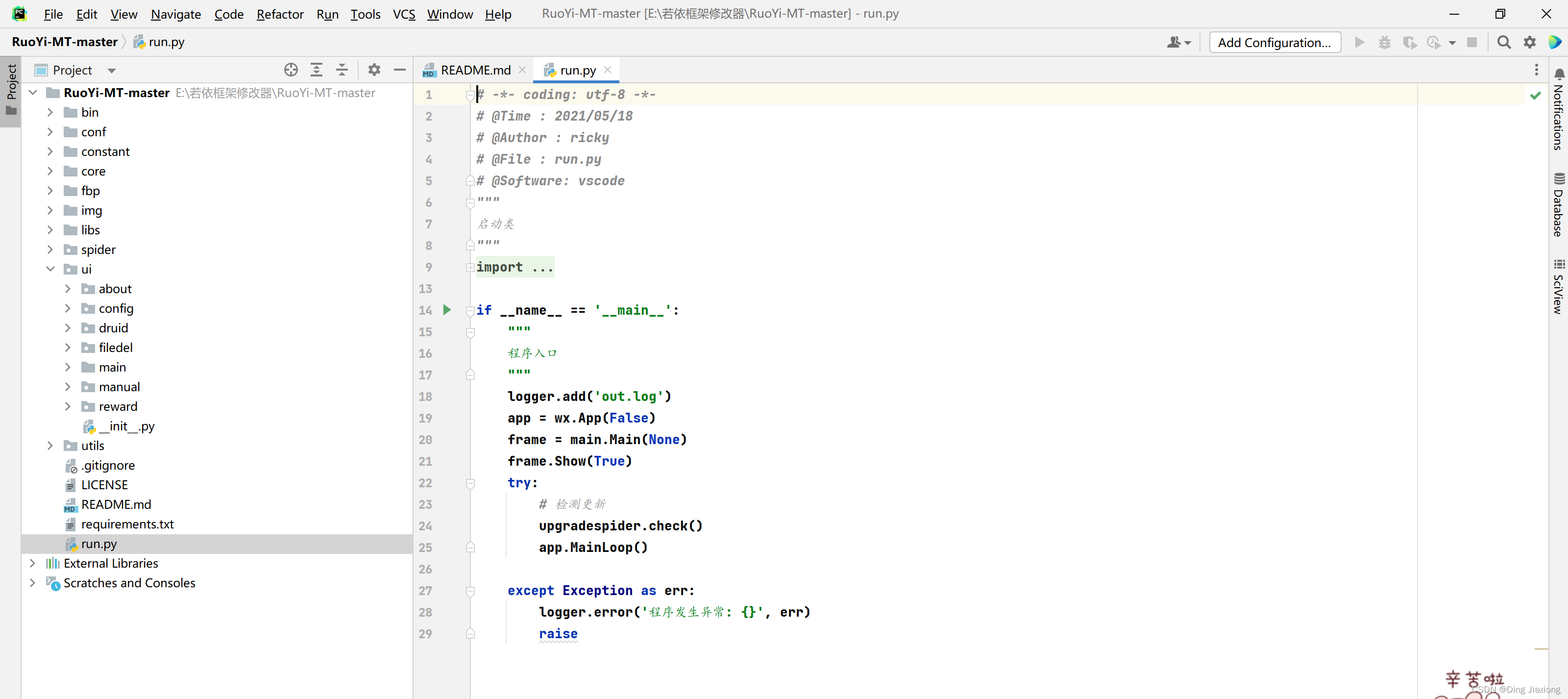This screenshot has height=699, width=1568.
Task: Click Run with Coverage toolbar icon
Action: pos(1410,42)
